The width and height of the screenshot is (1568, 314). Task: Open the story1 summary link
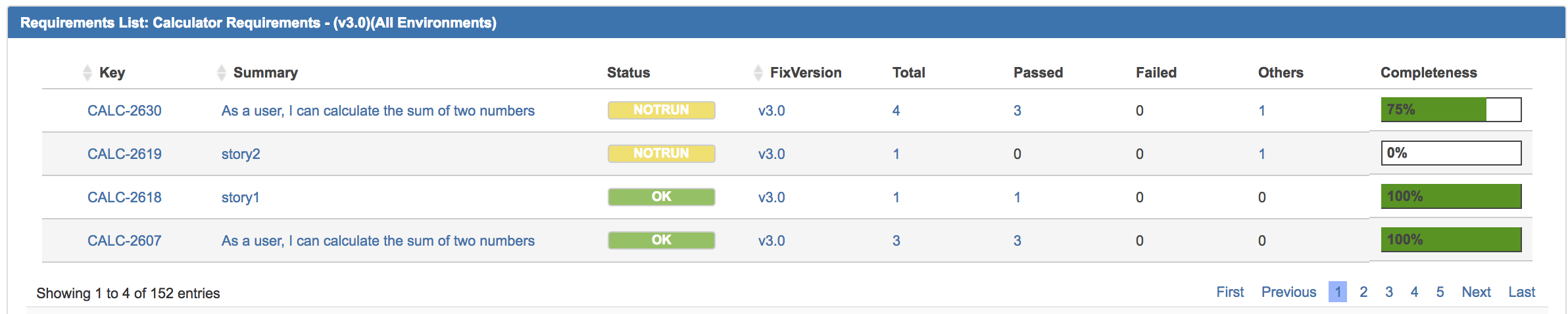(241, 198)
